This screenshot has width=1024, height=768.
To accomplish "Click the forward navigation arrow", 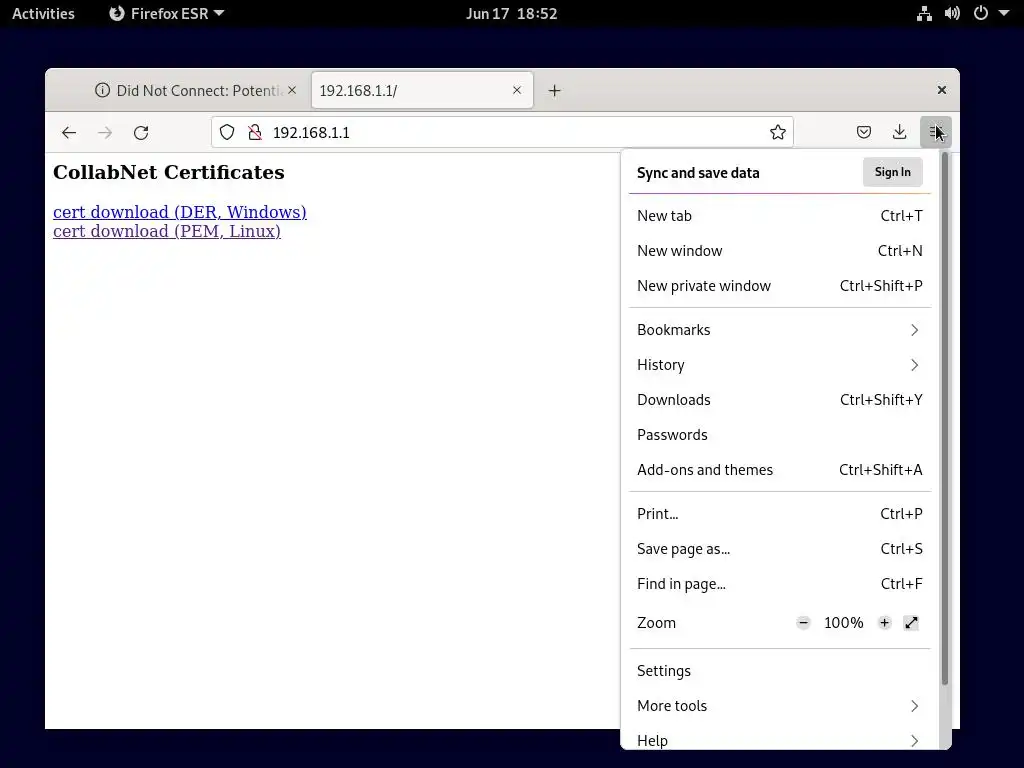I will coord(104,133).
